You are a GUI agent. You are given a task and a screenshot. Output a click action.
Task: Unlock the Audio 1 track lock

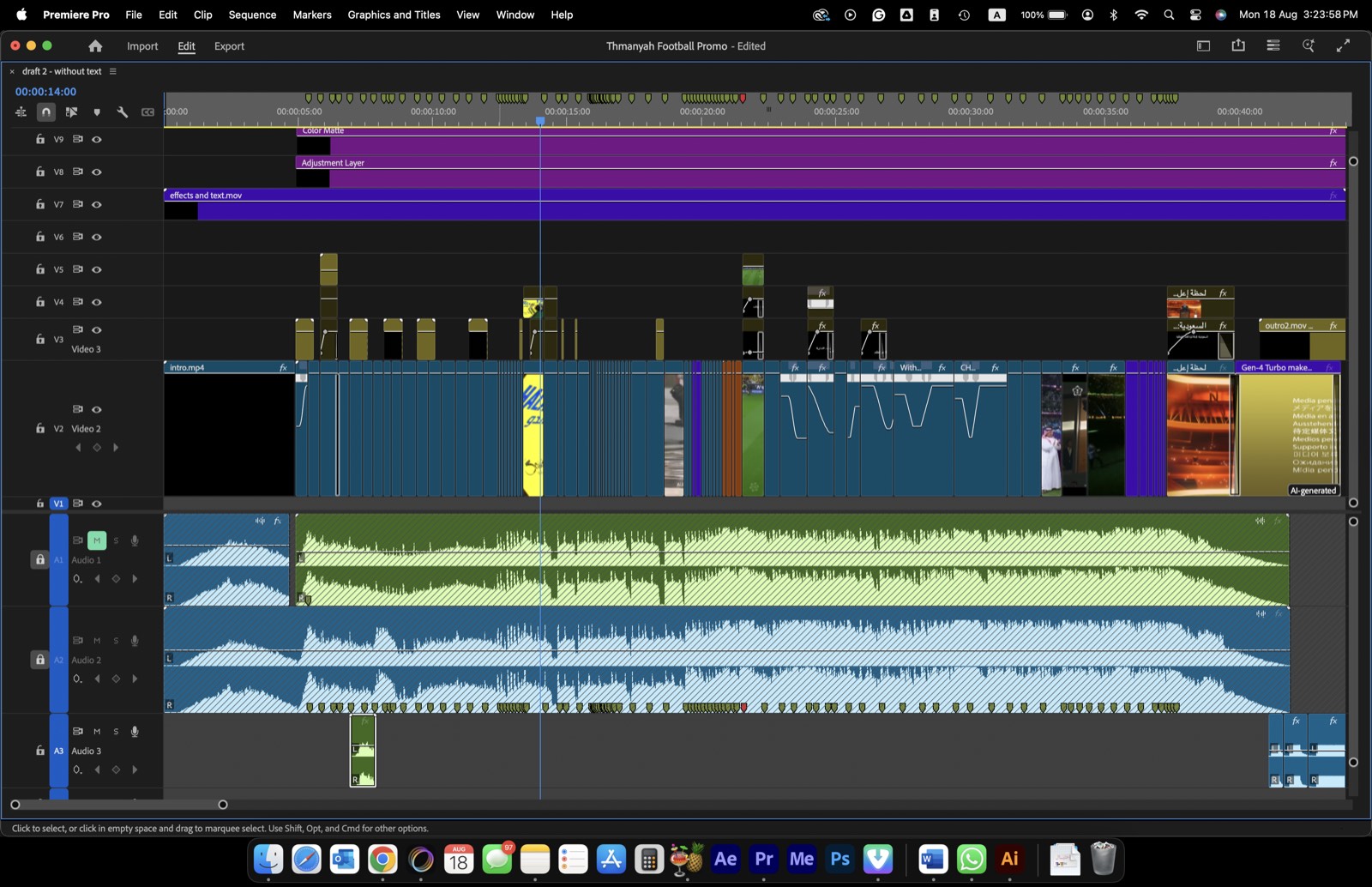pos(39,559)
